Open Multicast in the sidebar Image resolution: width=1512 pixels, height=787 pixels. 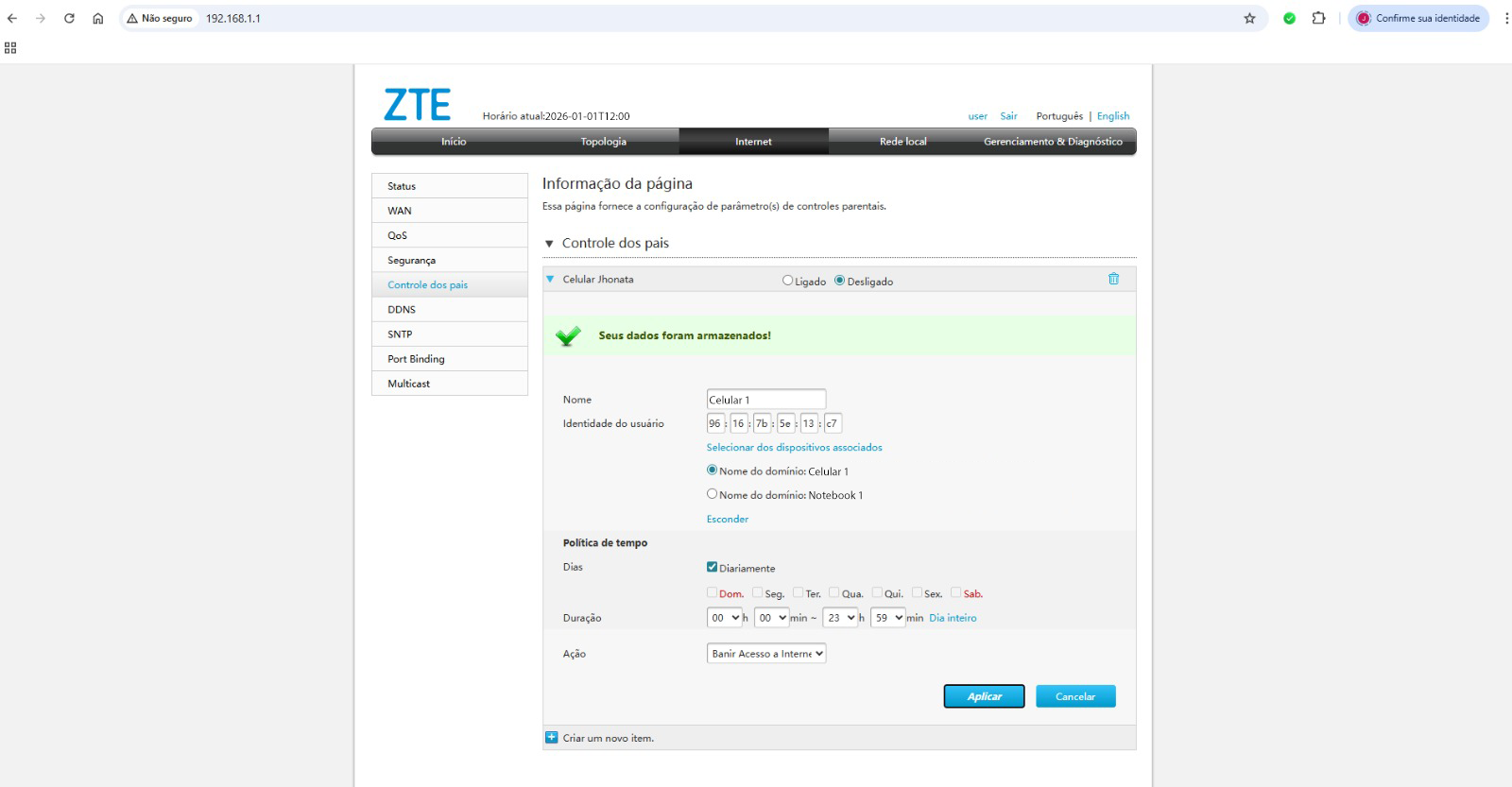(450, 383)
